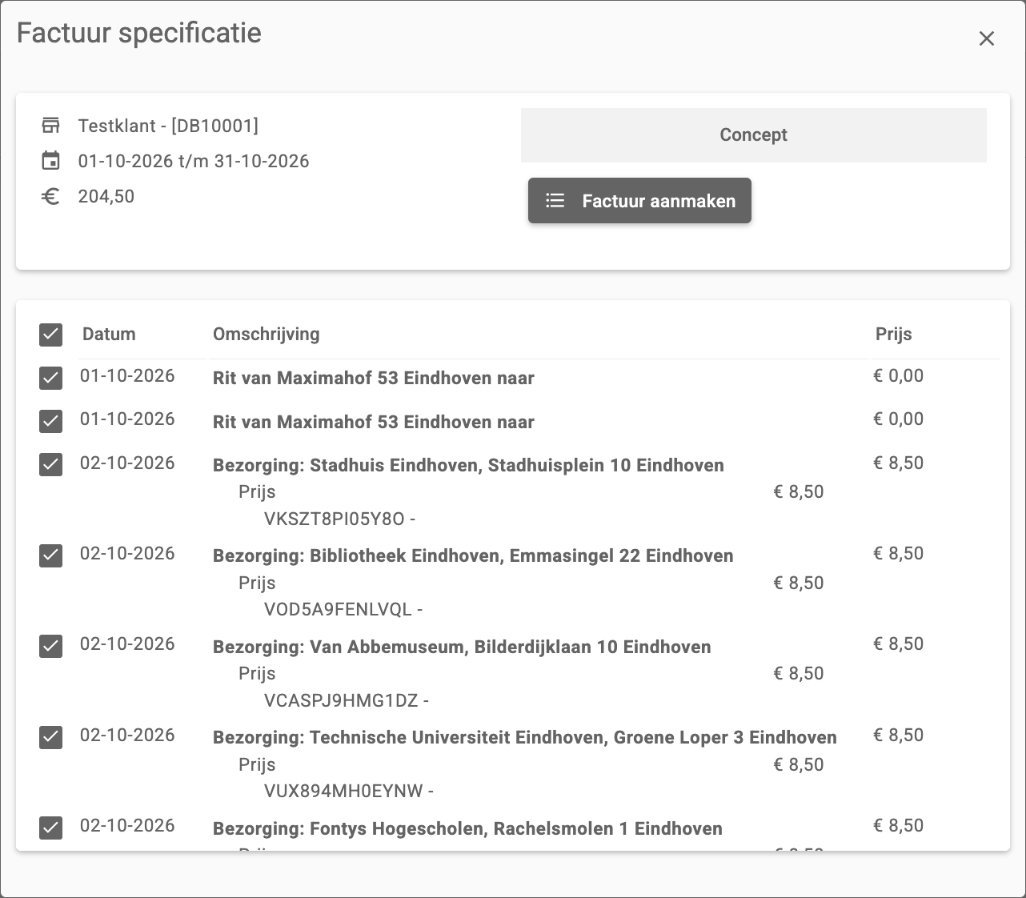Click the Factuur aanmaken button

(x=639, y=200)
